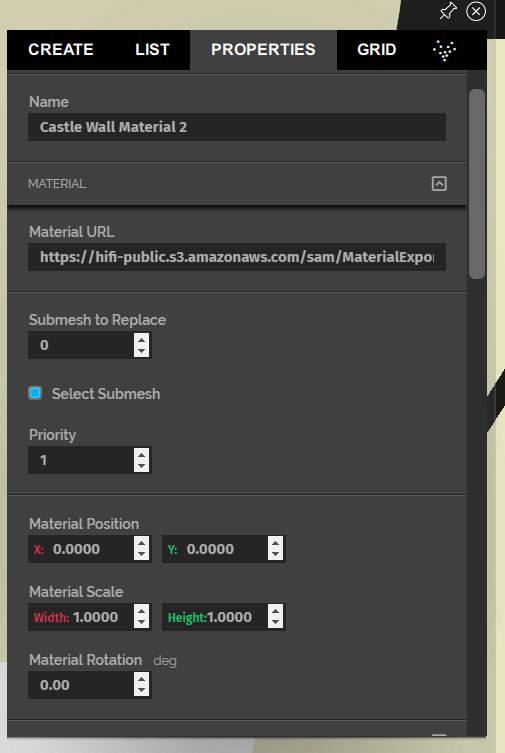The image size is (505, 753).
Task: Click the properties panel vertical scrollbar
Action: click(x=477, y=184)
